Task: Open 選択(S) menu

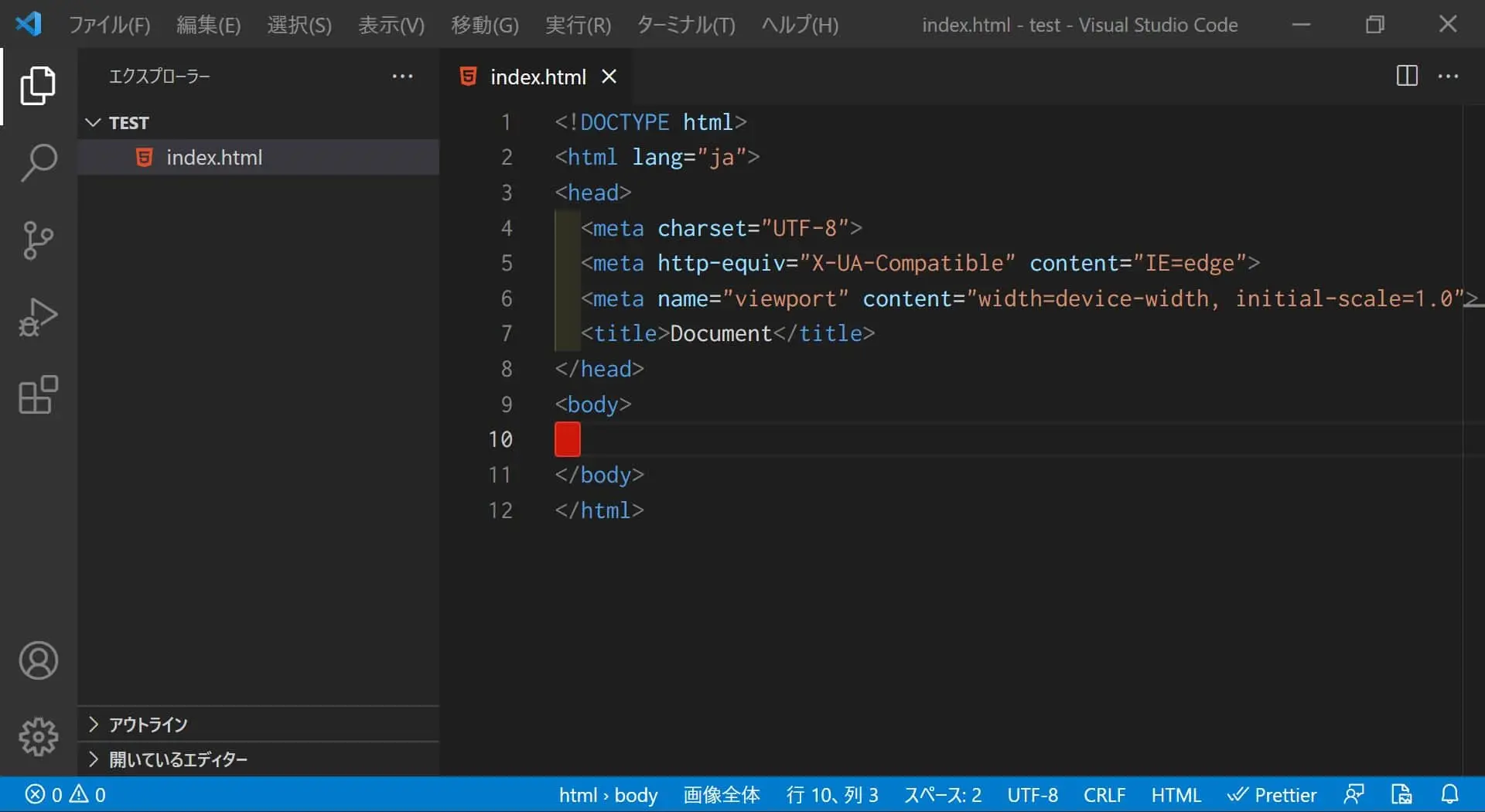Action: (299, 25)
